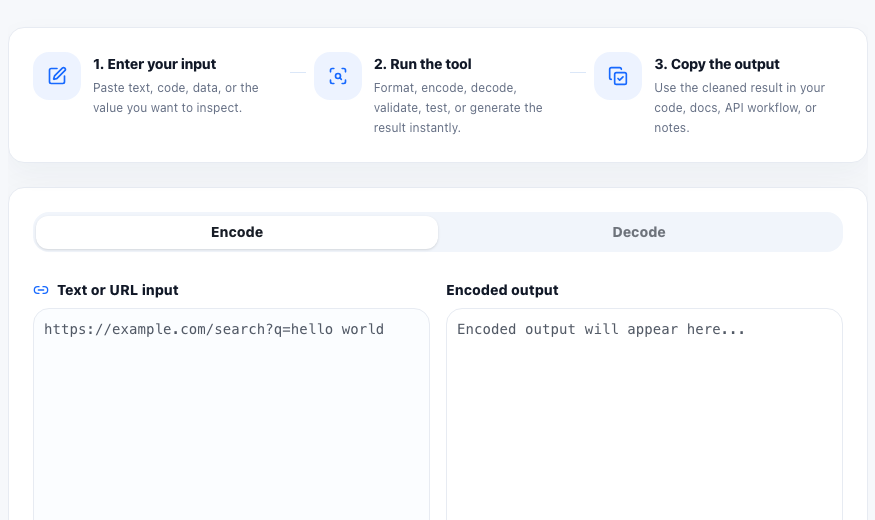Click the scan search icon beside Run the tool

click(338, 76)
